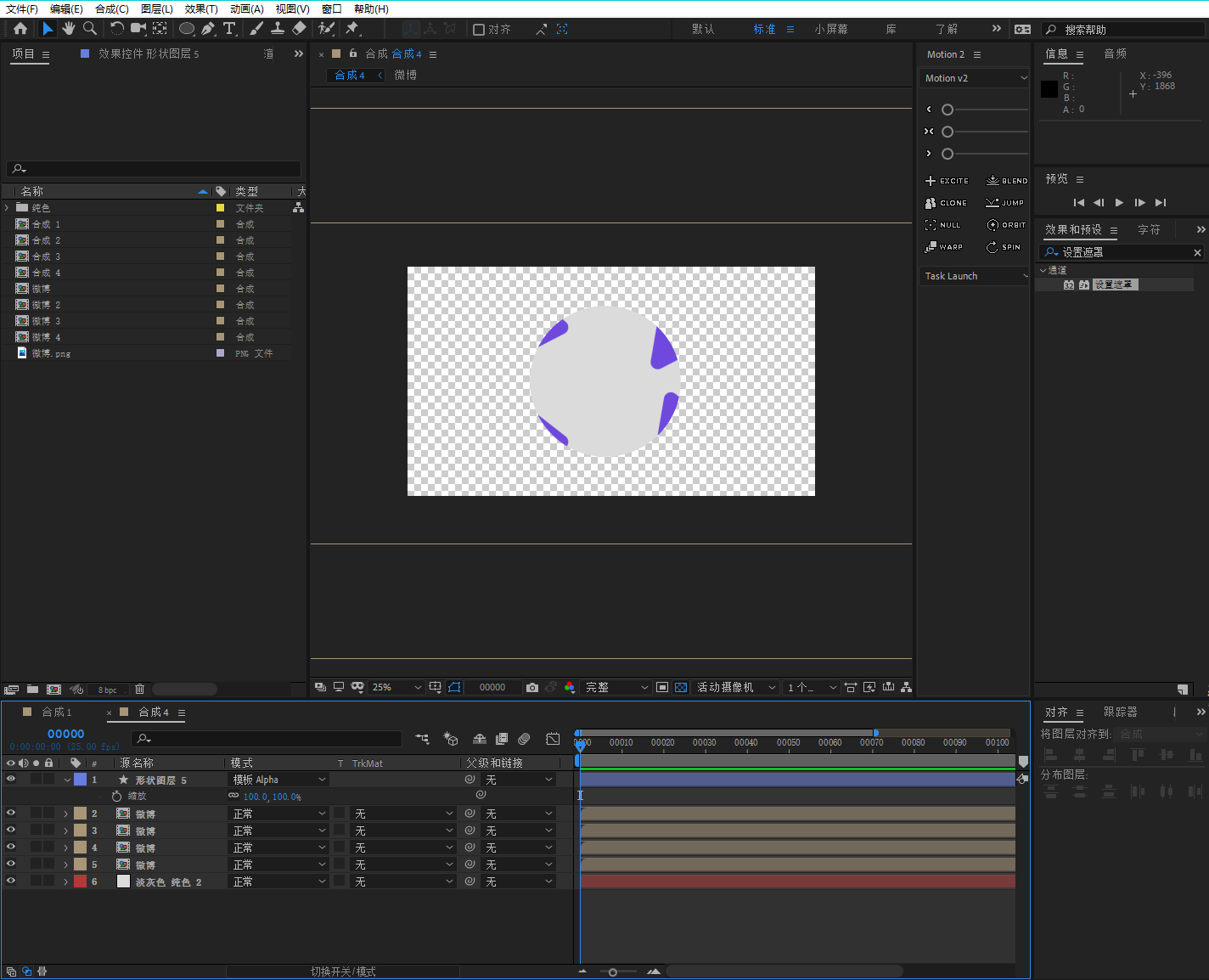Click the timeline current time 00000
Image resolution: width=1209 pixels, height=980 pixels.
pos(66,734)
